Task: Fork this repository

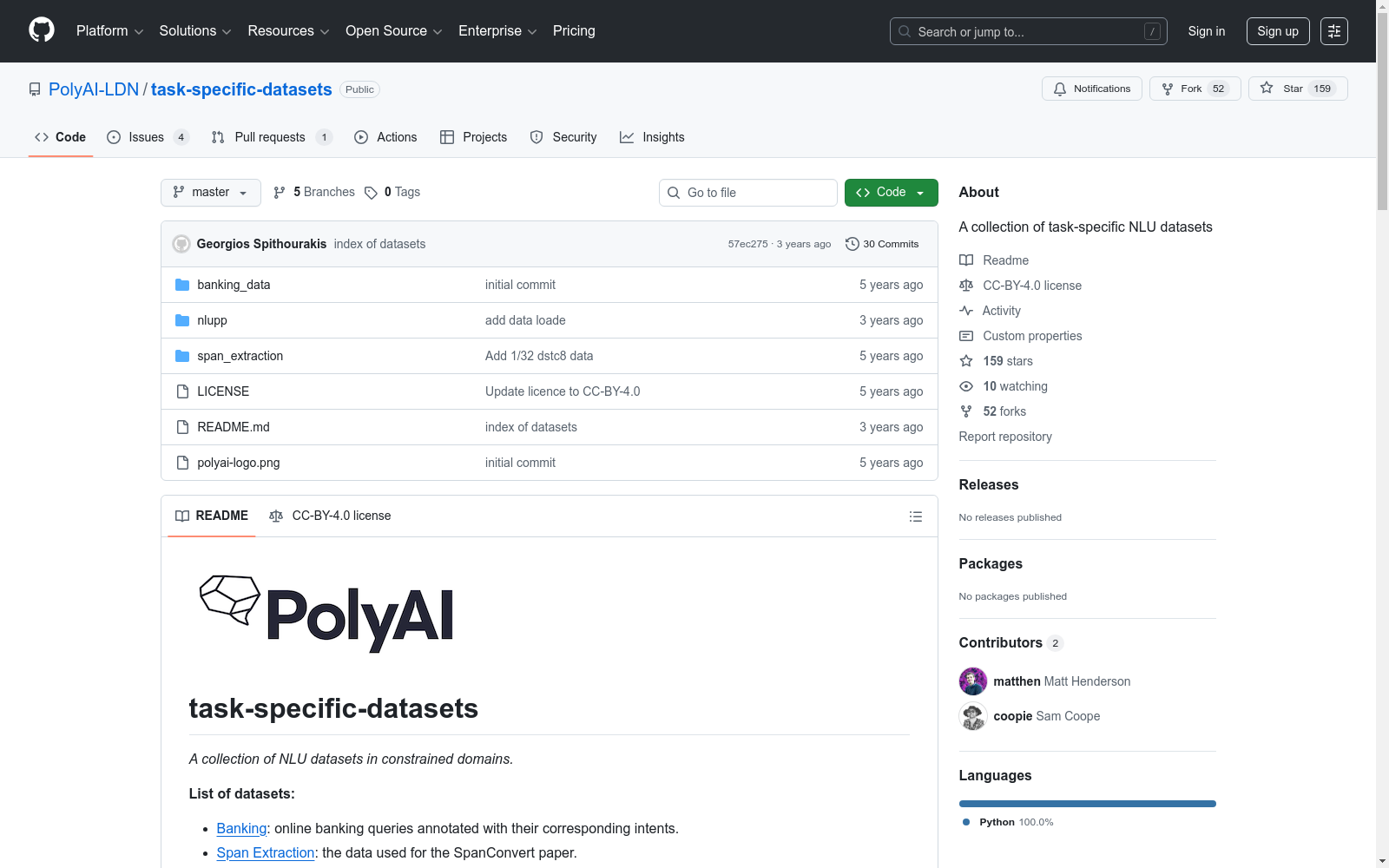Action: [1195, 89]
